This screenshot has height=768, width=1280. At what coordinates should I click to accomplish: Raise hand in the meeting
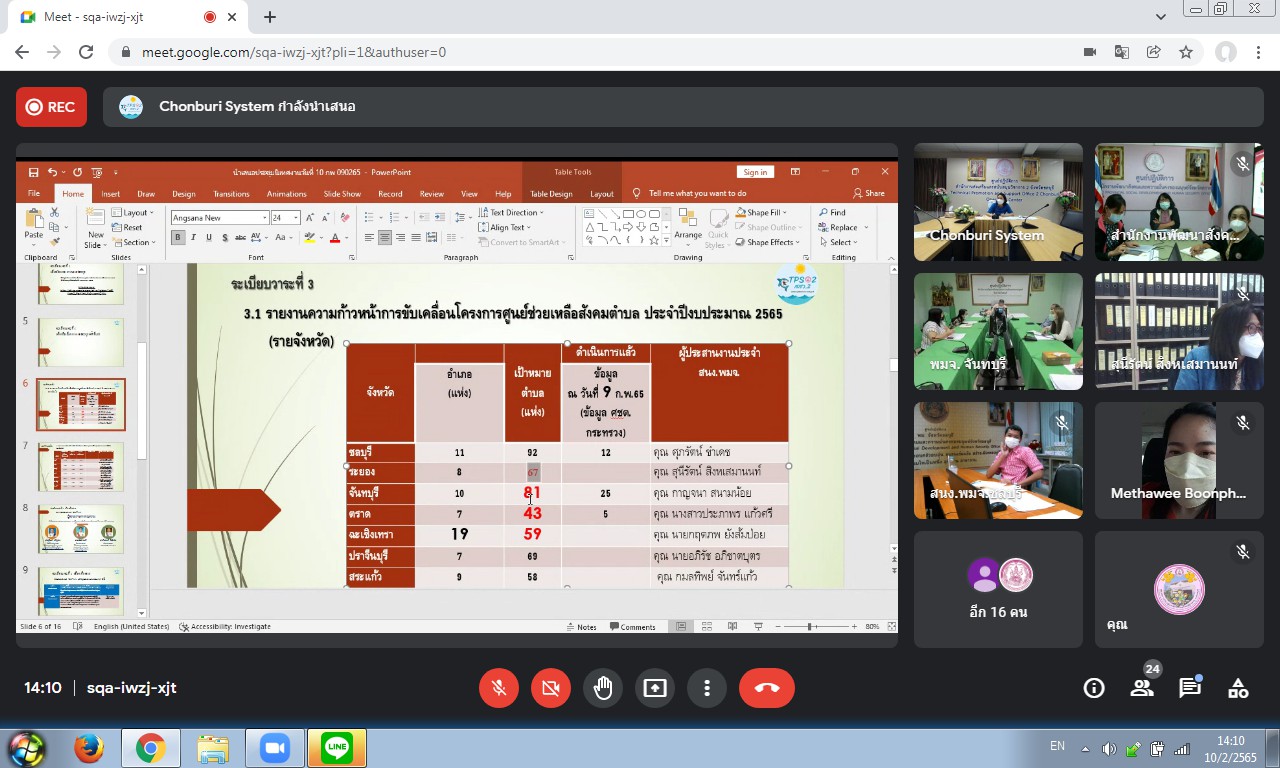pos(603,688)
